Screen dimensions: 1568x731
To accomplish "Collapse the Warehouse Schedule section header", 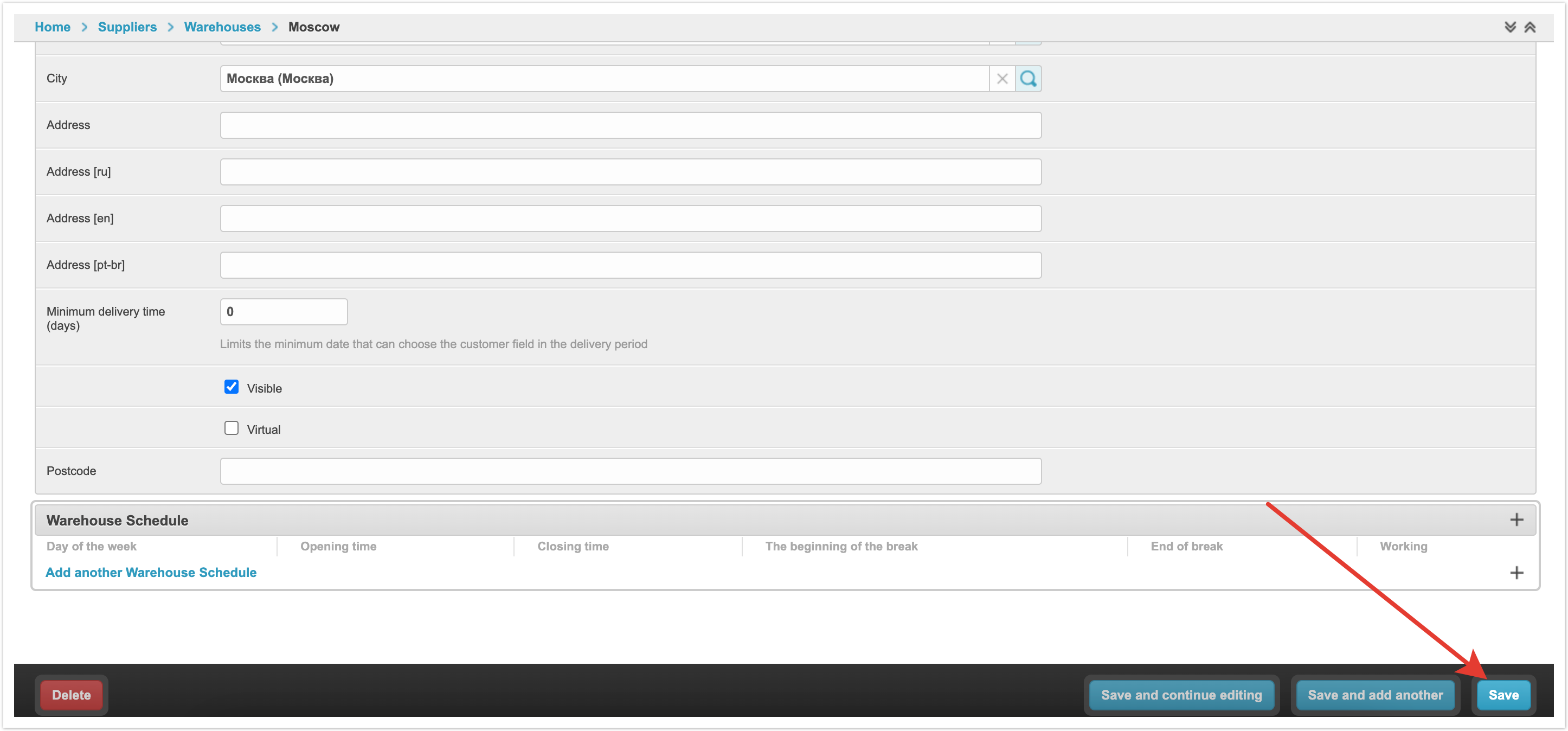I will (x=118, y=521).
